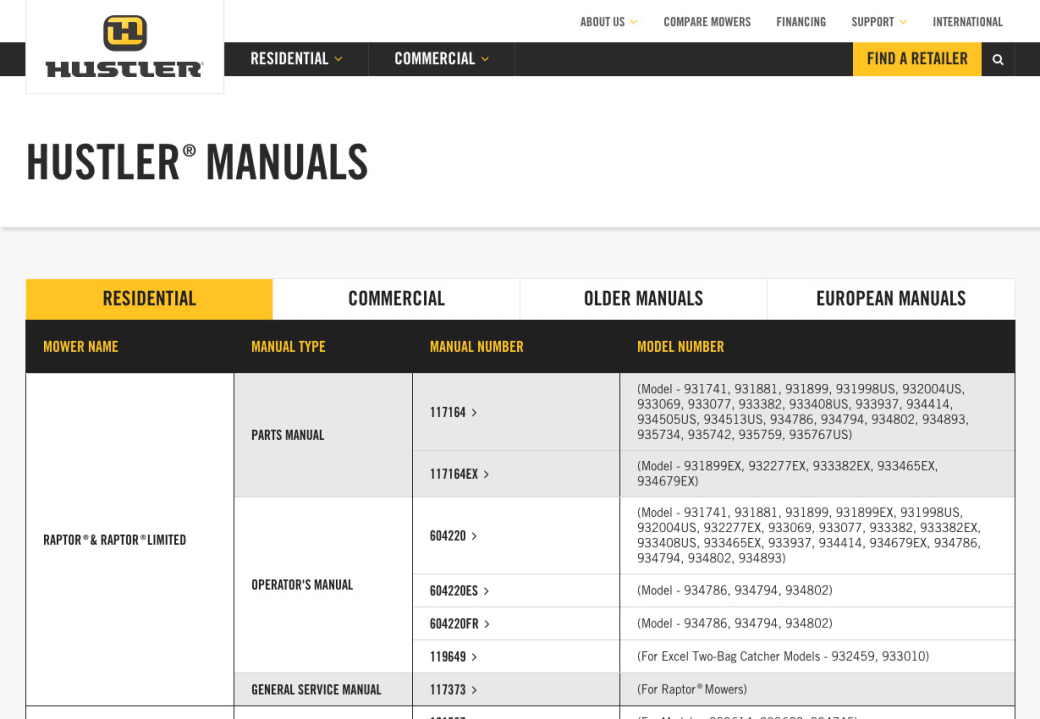Click the For Raptor Mowers text
This screenshot has width=1040, height=719.
pos(692,690)
